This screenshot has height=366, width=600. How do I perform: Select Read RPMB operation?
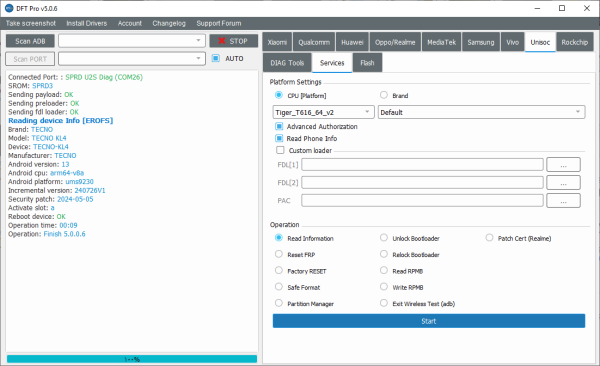[384, 270]
